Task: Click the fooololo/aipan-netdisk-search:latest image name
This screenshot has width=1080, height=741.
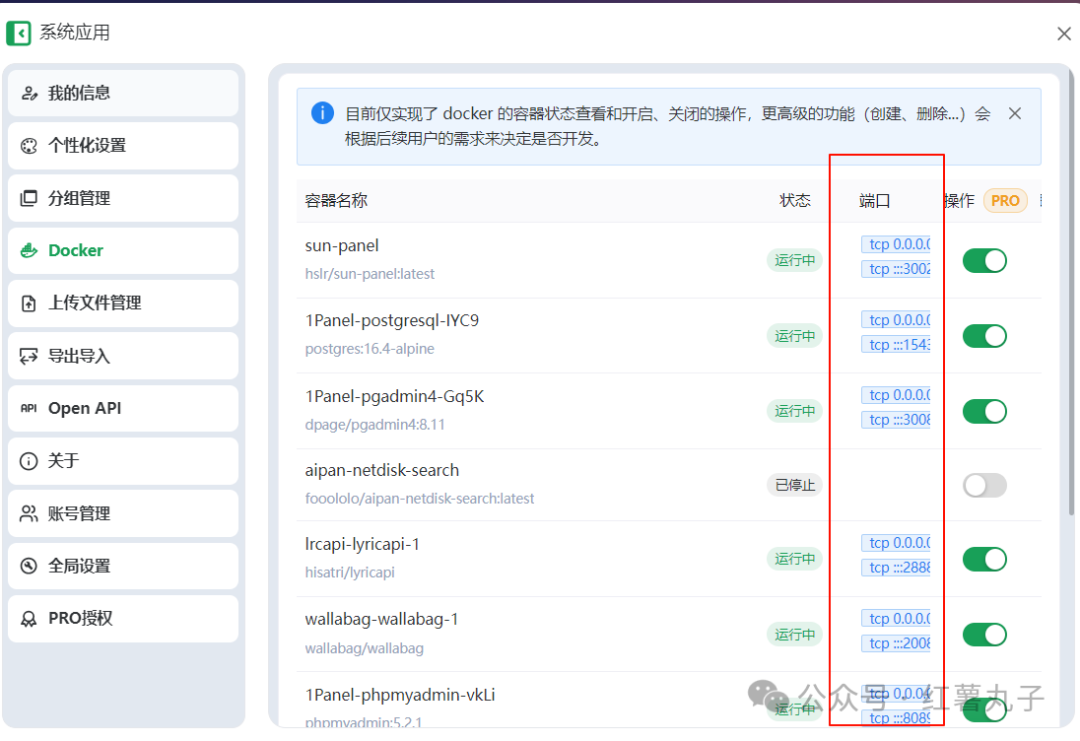Action: [x=419, y=499]
